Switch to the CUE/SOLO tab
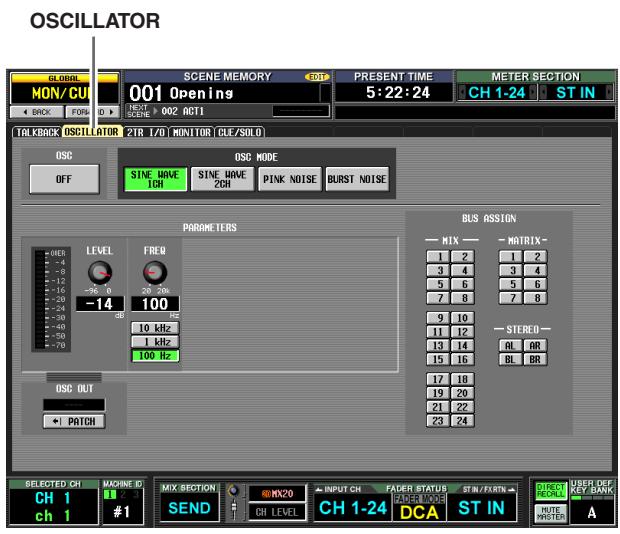Viewport: 620px width, 534px height. (240, 132)
